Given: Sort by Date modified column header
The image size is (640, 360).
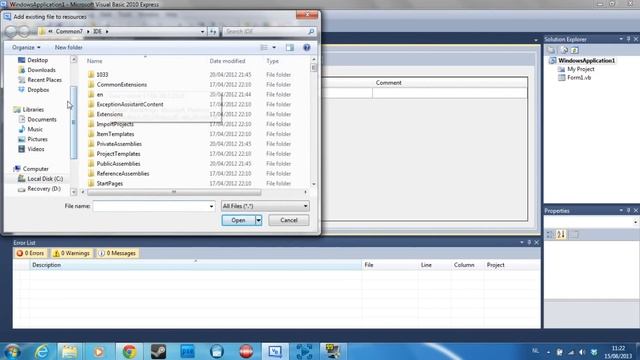Looking at the screenshot, I should (x=227, y=61).
